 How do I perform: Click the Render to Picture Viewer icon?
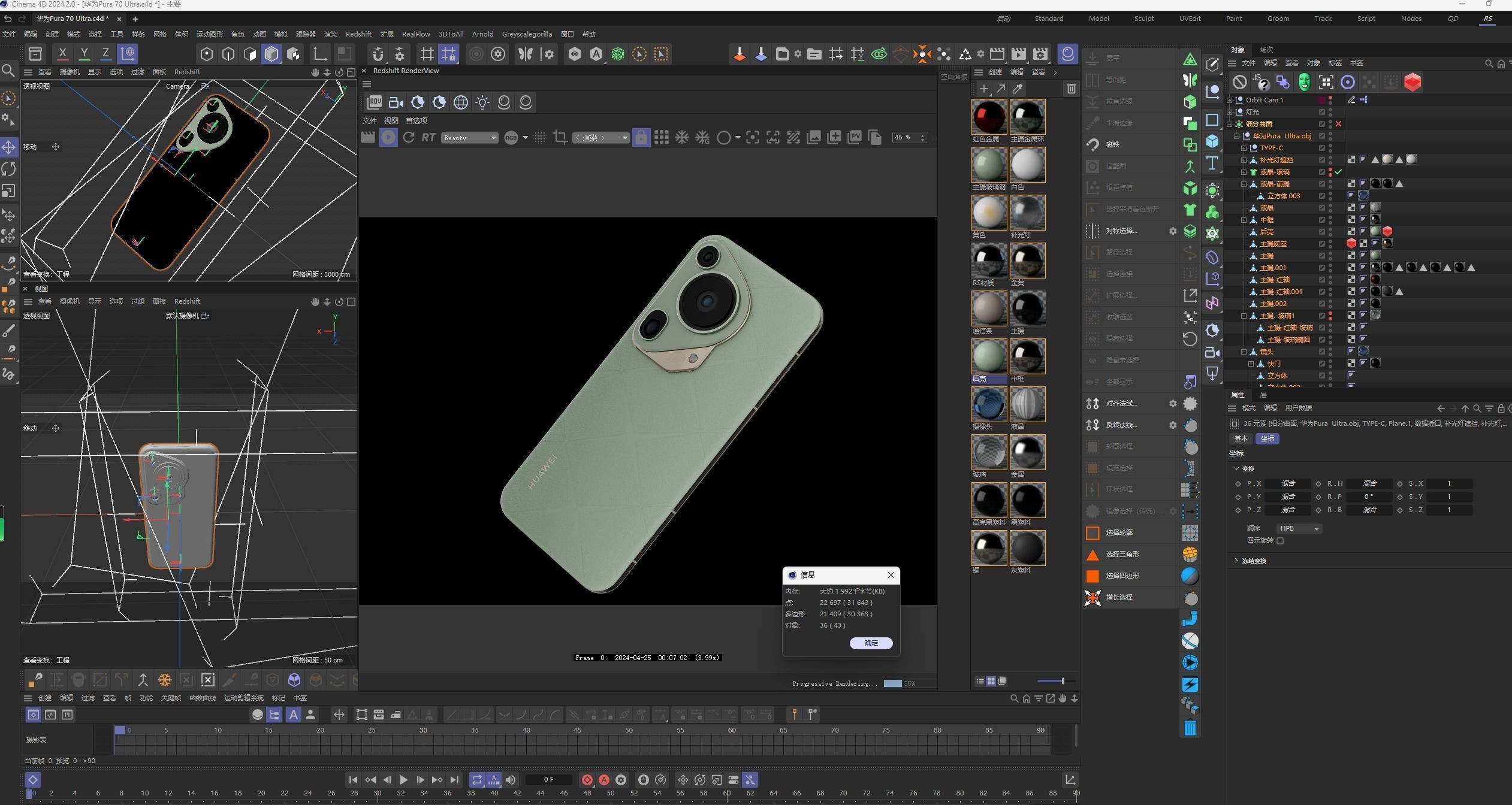point(1018,54)
